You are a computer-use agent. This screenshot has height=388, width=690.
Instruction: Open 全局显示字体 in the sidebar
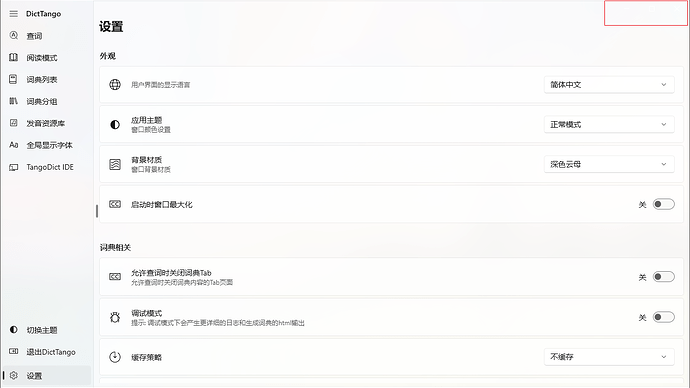pos(47,145)
